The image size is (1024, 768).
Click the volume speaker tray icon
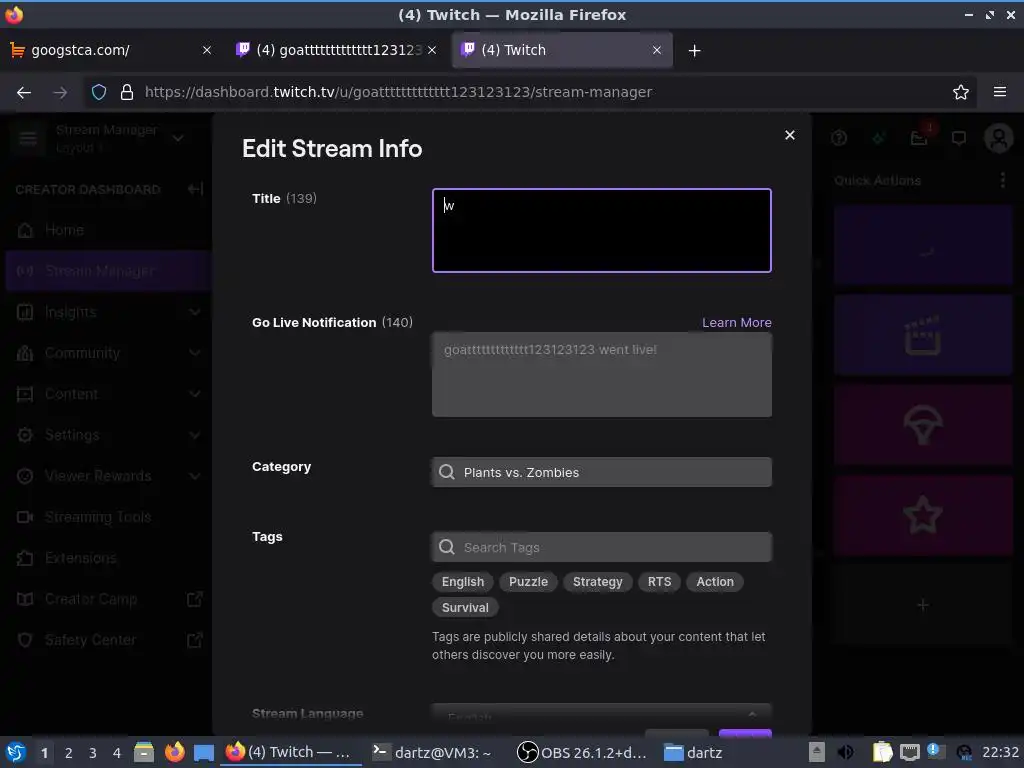(845, 753)
